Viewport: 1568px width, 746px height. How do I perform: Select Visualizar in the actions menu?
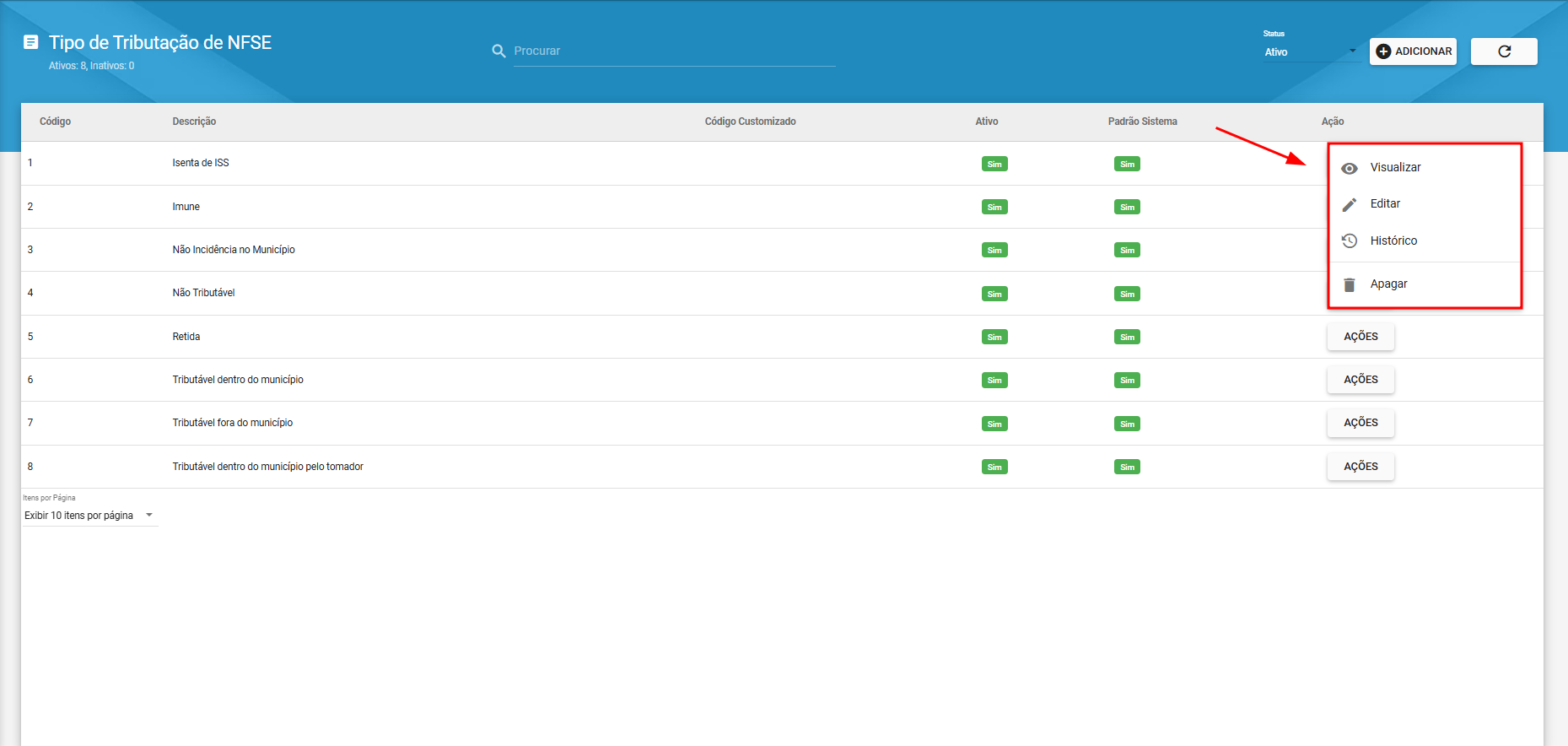1425,167
